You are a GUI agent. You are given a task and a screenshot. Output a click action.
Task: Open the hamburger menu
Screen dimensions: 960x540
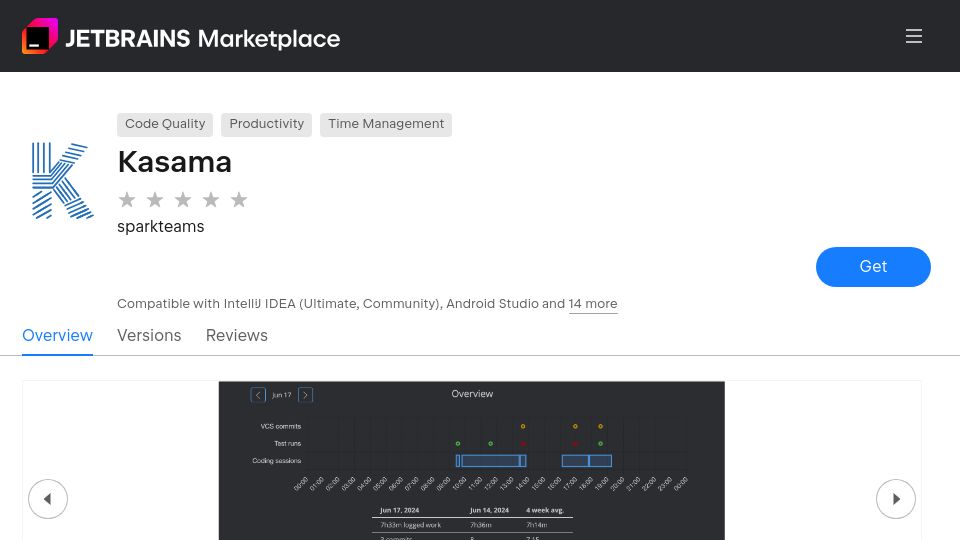coord(913,36)
